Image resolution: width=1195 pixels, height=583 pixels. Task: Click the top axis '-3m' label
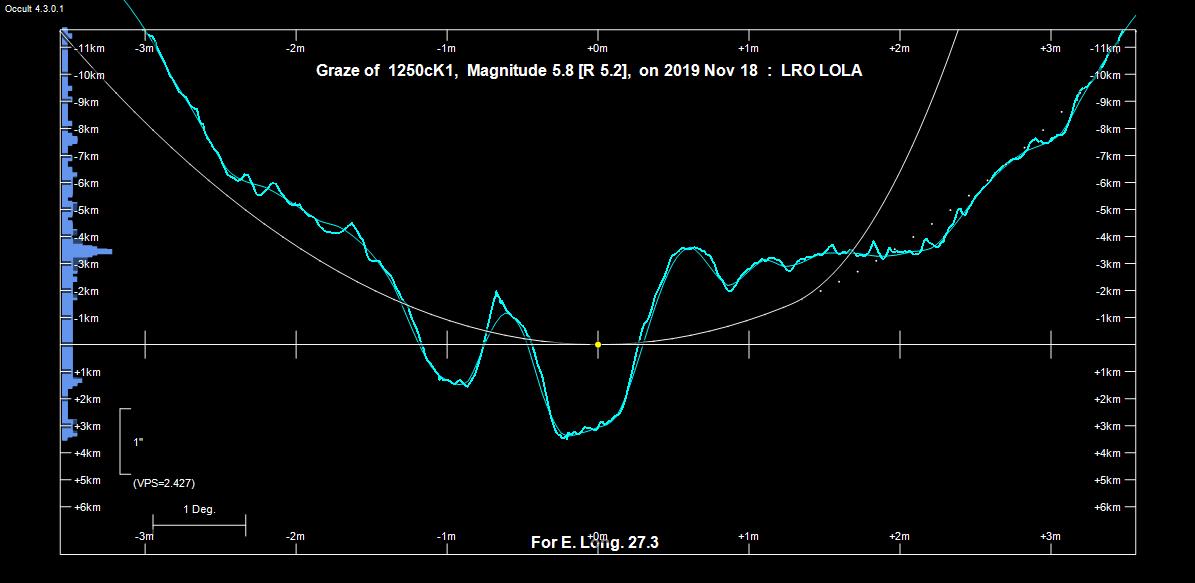pyautogui.click(x=144, y=48)
